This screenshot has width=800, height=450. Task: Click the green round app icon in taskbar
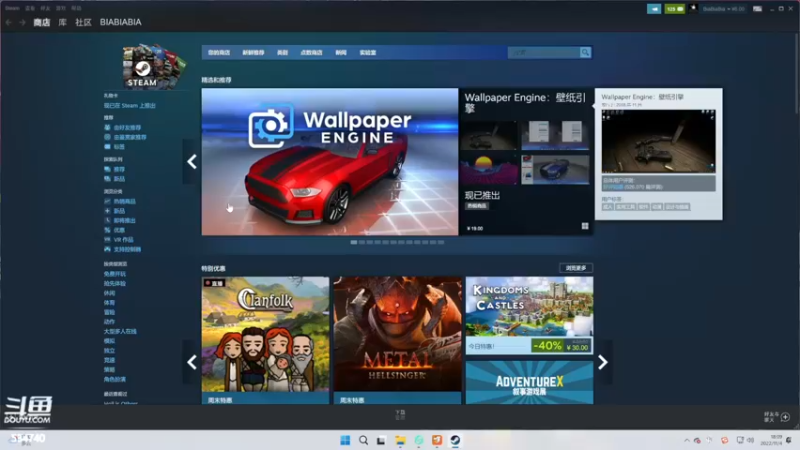[x=418, y=440]
